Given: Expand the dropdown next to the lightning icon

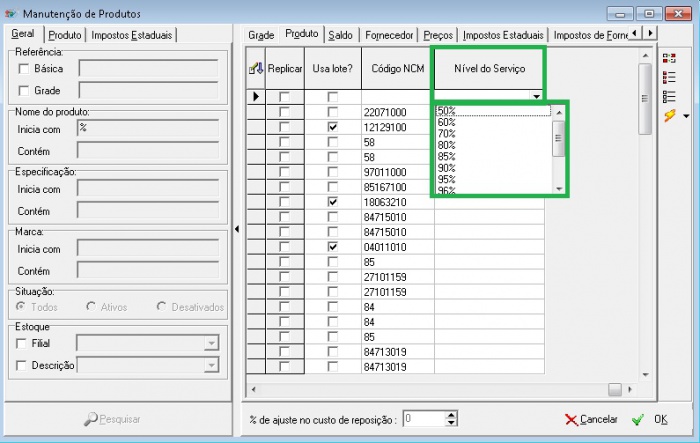Looking at the screenshot, I should [x=685, y=117].
